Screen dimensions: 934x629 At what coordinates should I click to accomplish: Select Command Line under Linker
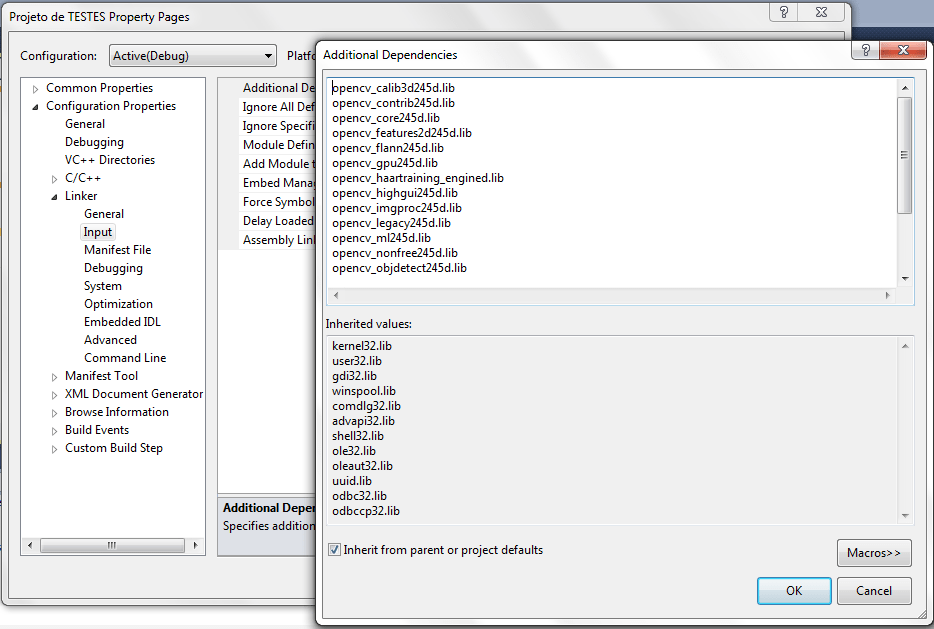pyautogui.click(x=125, y=357)
